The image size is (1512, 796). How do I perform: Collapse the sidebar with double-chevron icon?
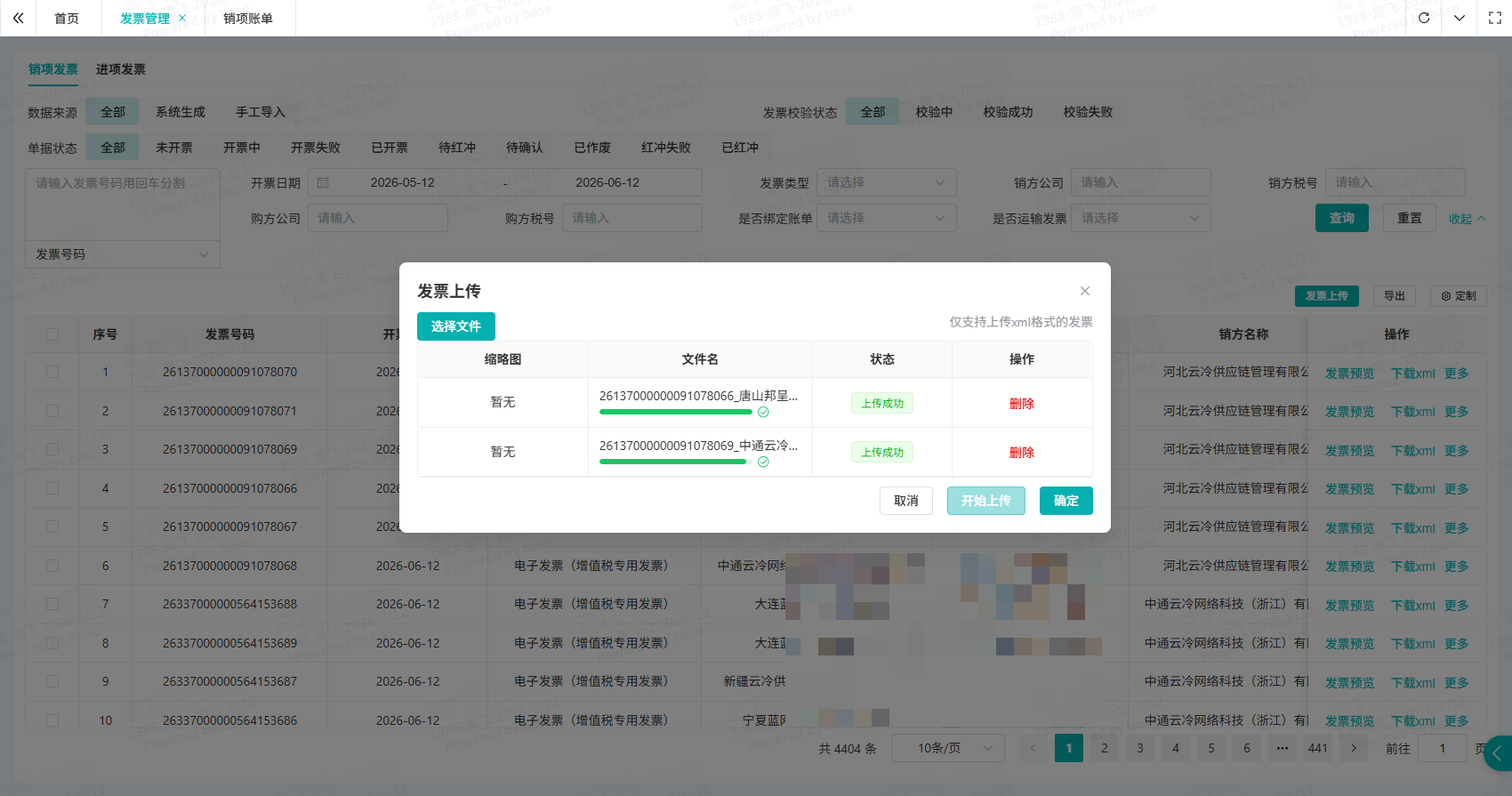[x=18, y=18]
